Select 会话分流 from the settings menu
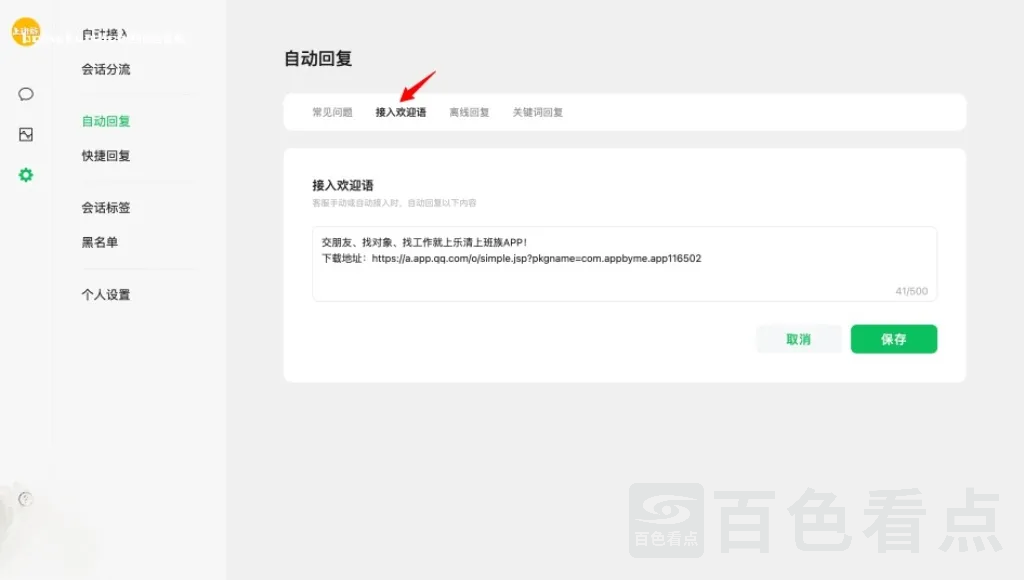Screen dimensions: 1024x580 (x=105, y=69)
